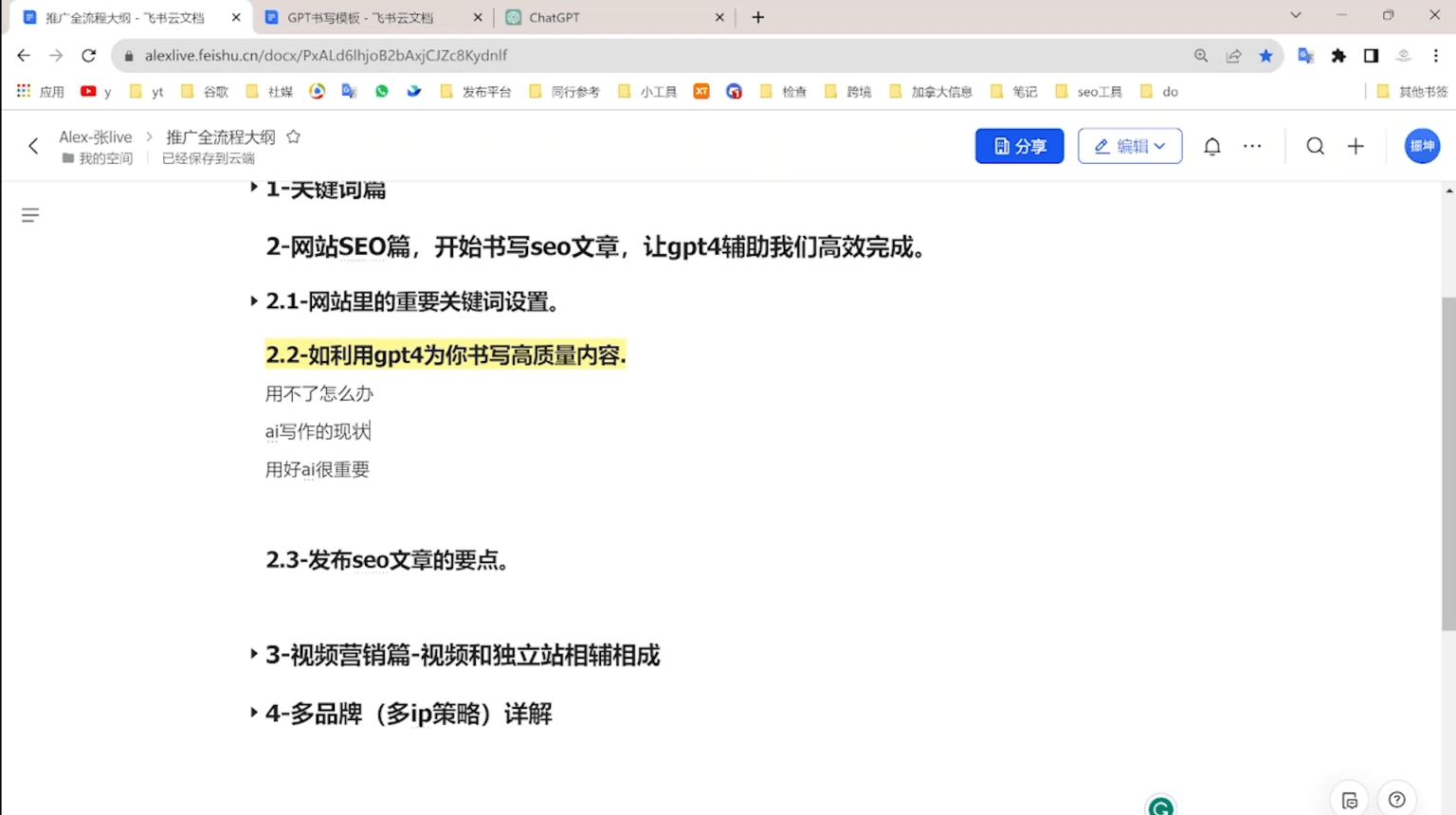Expand the 1-关键词篇 section

click(x=253, y=187)
